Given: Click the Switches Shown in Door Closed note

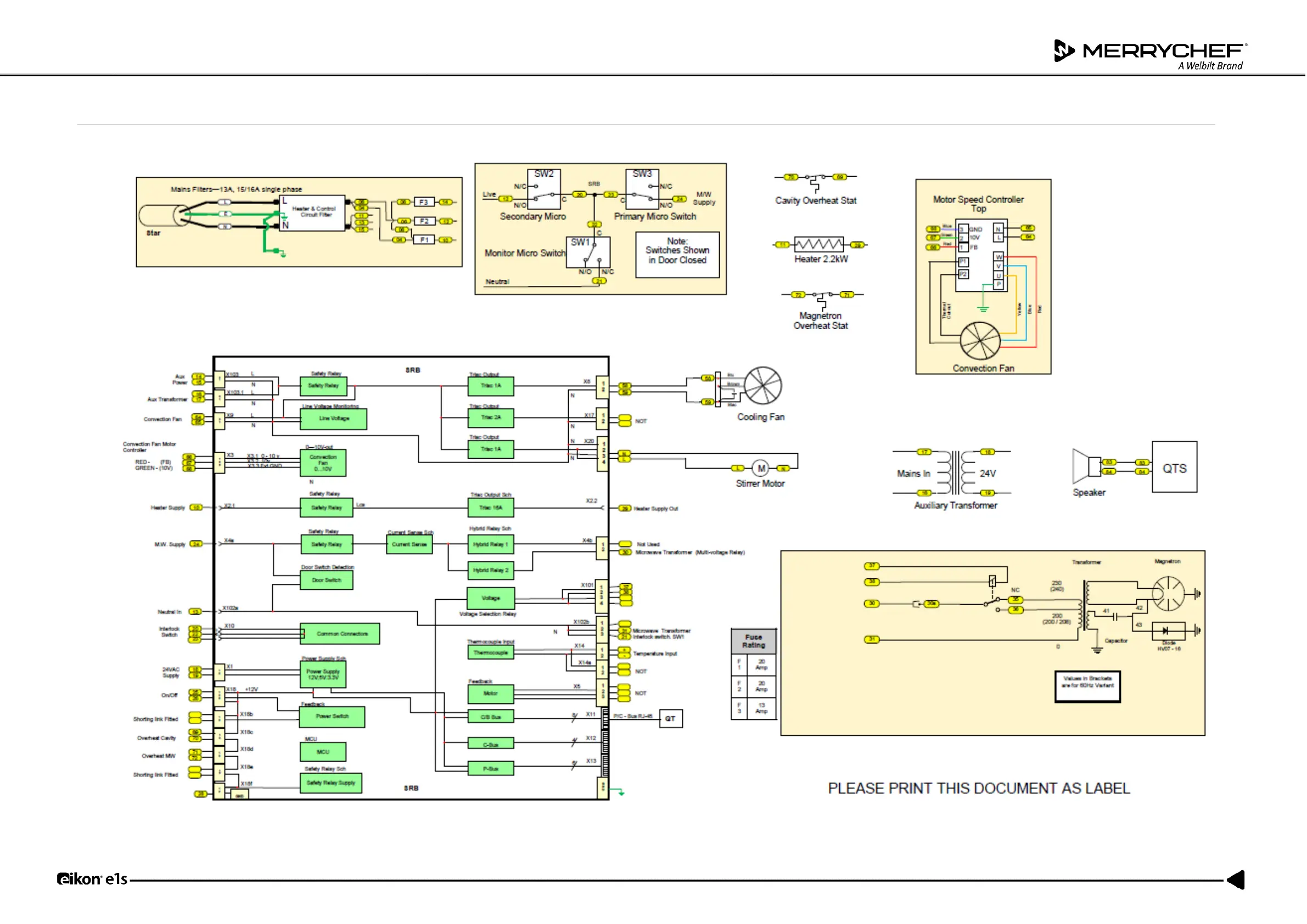Looking at the screenshot, I should pos(678,255).
